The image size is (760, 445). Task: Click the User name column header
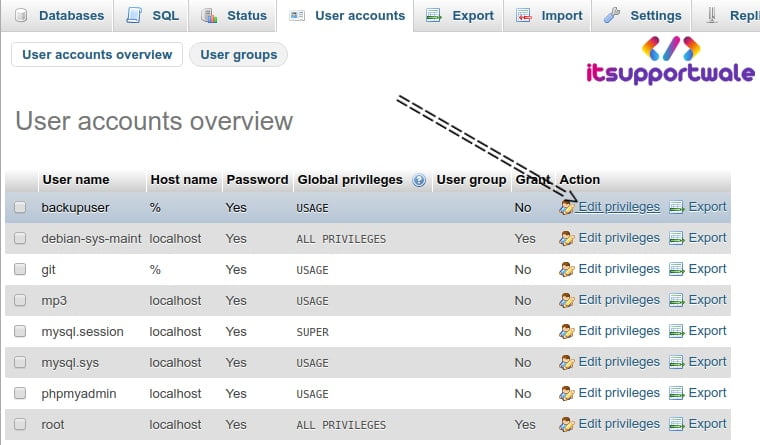click(76, 180)
